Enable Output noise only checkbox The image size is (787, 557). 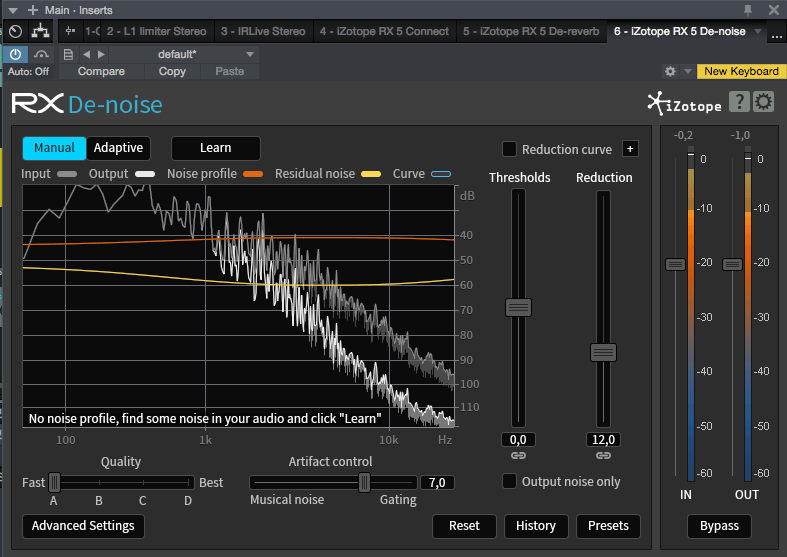click(509, 481)
